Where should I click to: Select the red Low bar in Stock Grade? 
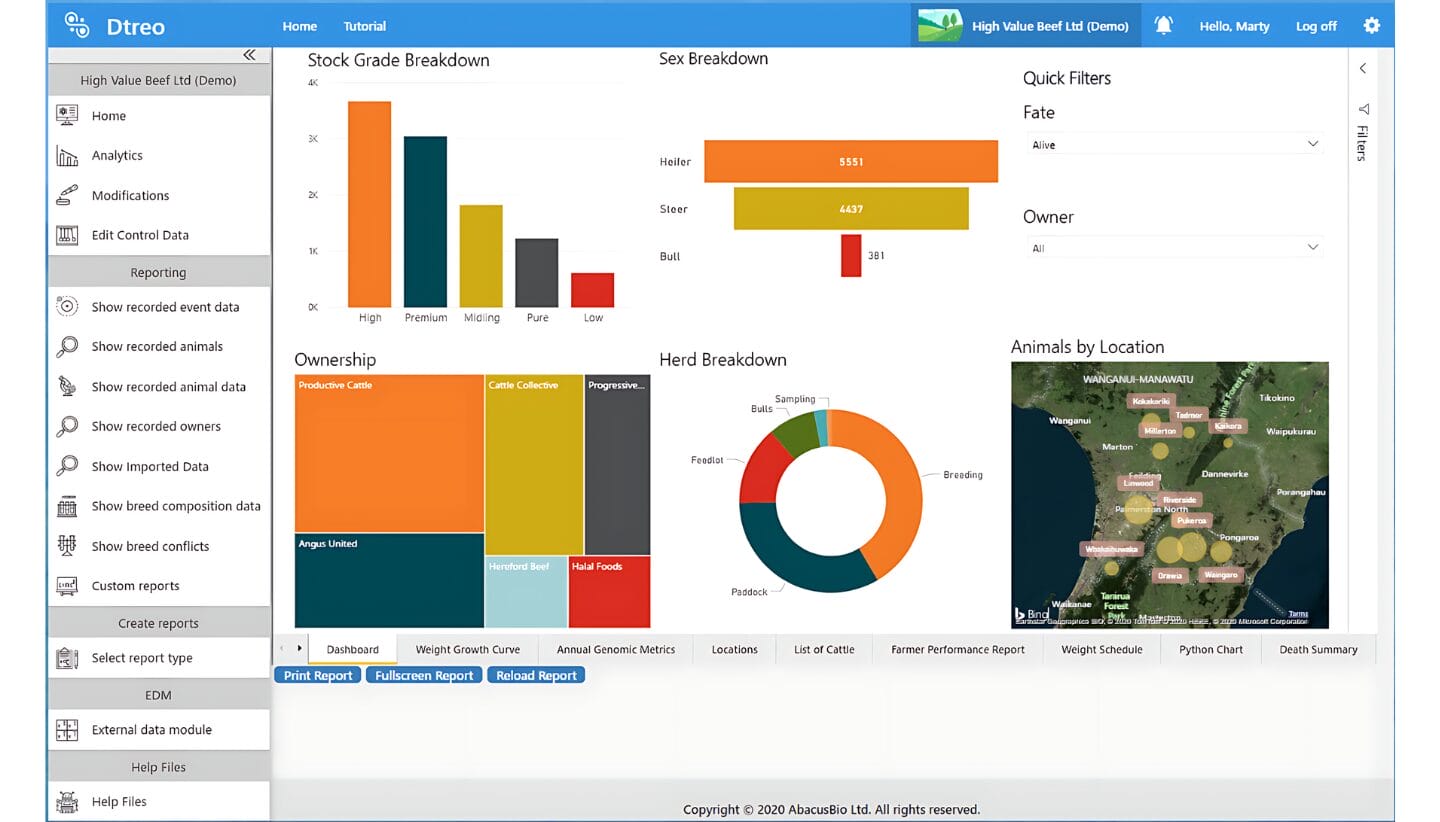pos(593,290)
